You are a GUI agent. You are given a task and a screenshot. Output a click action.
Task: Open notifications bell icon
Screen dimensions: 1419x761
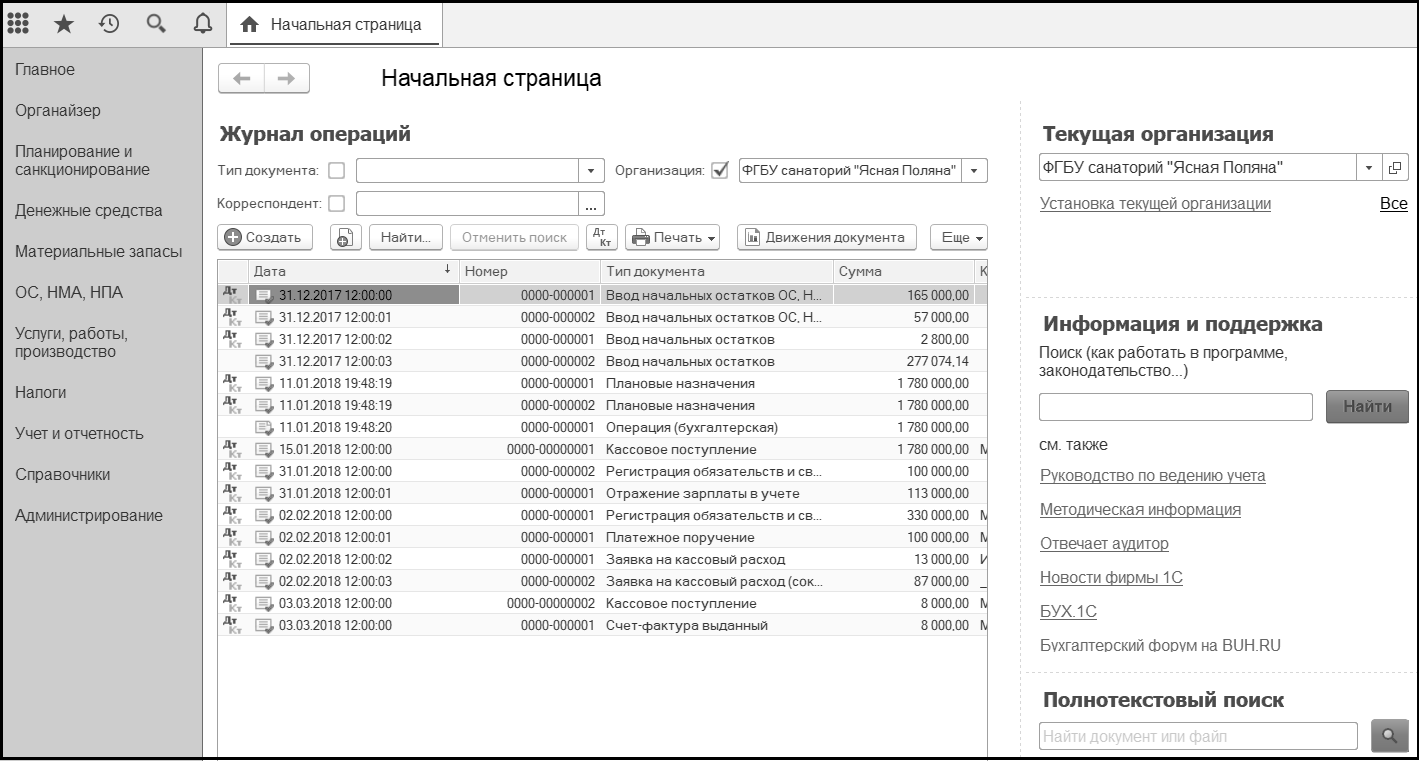tap(203, 24)
